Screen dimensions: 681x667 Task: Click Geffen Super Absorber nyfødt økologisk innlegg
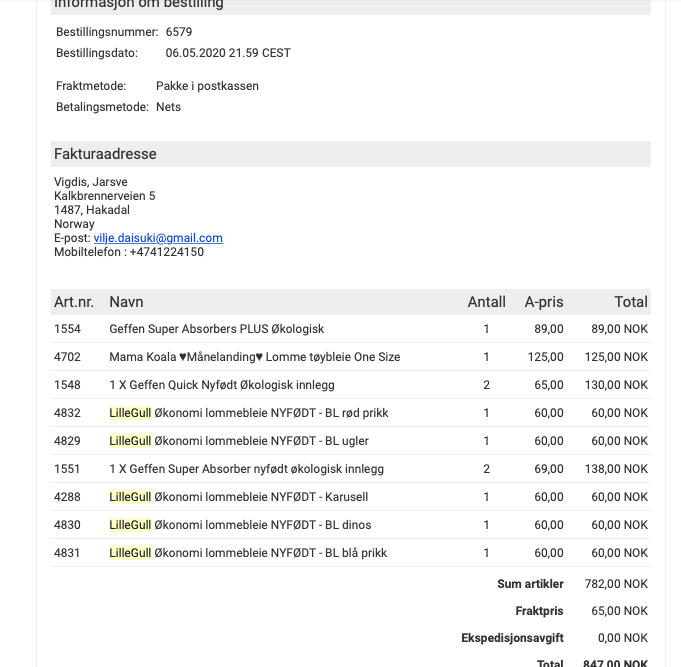pos(247,469)
